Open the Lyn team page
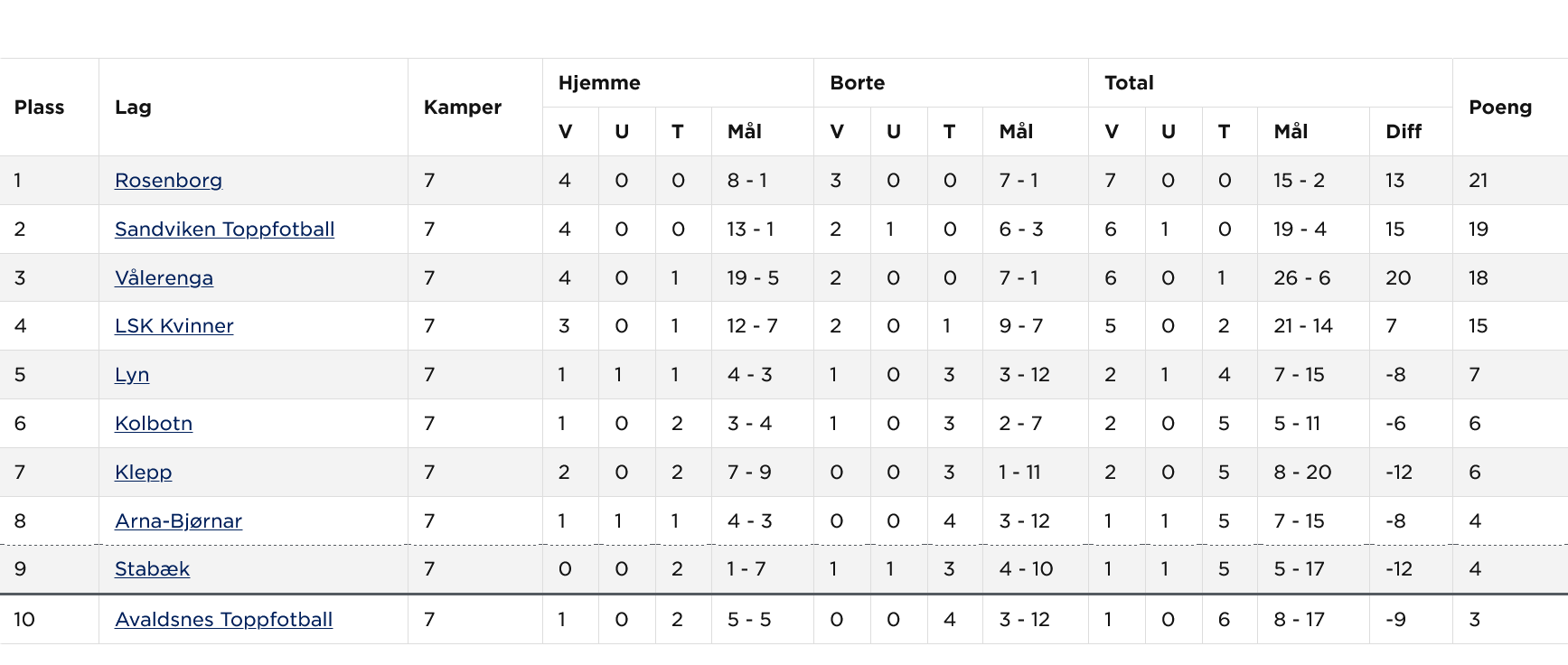 (132, 374)
